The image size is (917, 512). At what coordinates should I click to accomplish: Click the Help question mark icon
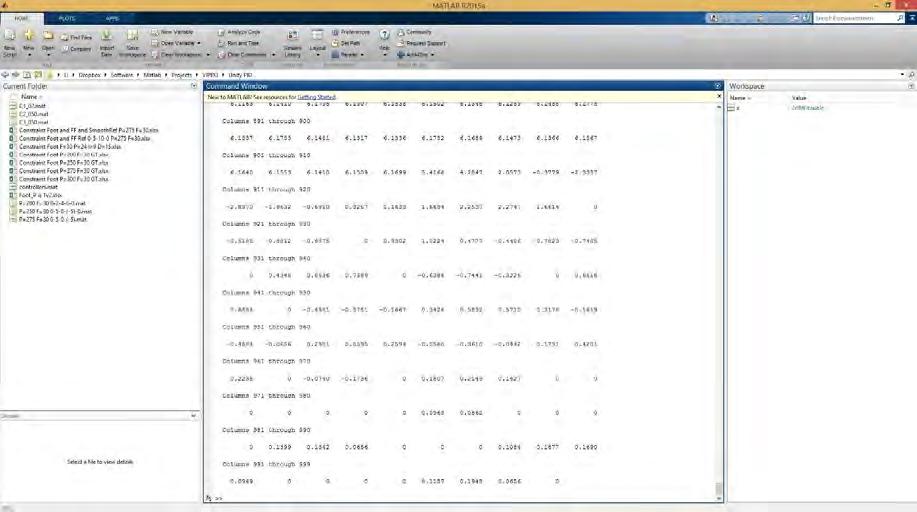(384, 35)
